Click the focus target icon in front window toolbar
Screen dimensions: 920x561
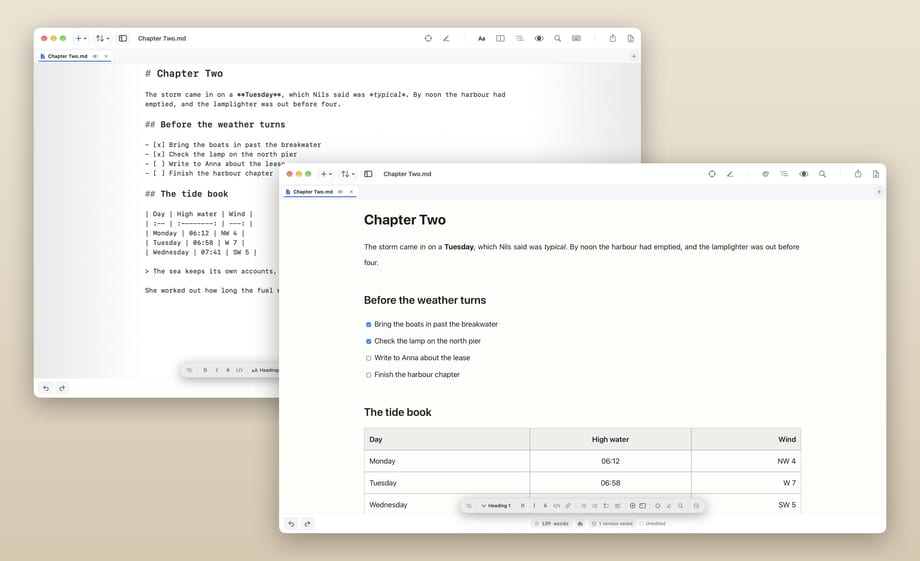tap(712, 174)
